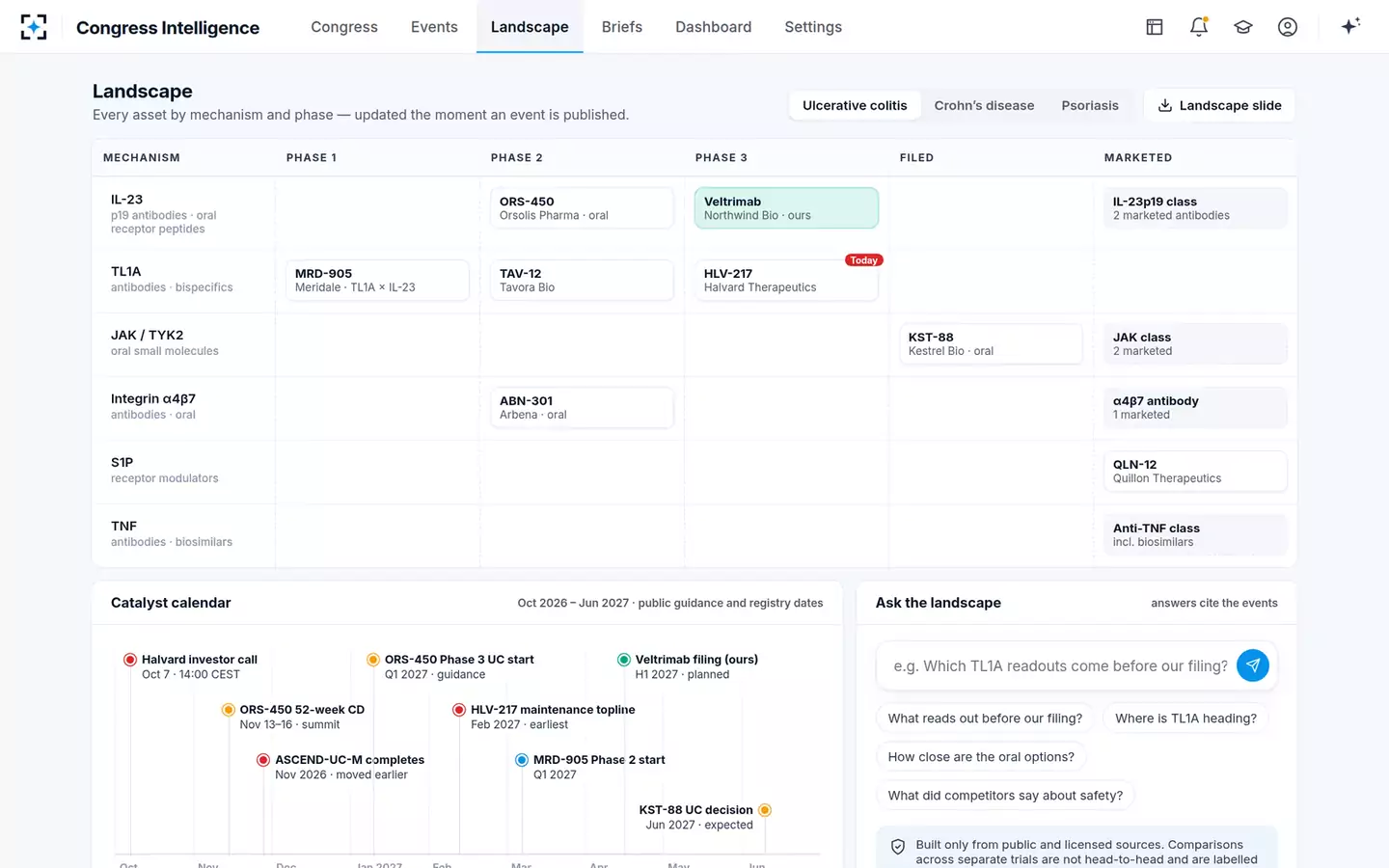Select the ORS-450 52-week CD marker
The width and height of the screenshot is (1389, 868).
229,710
